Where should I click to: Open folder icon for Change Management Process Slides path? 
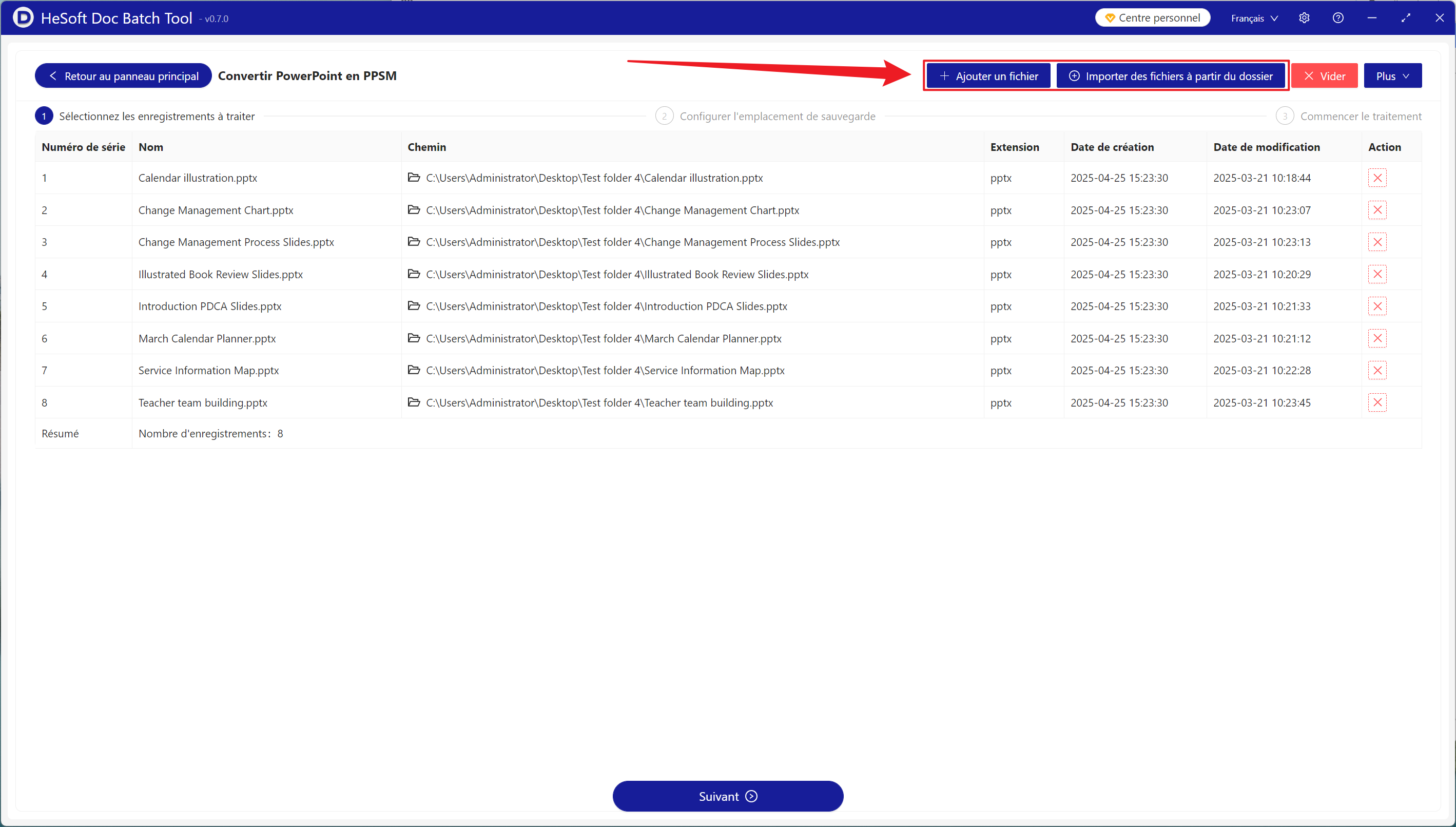point(414,241)
